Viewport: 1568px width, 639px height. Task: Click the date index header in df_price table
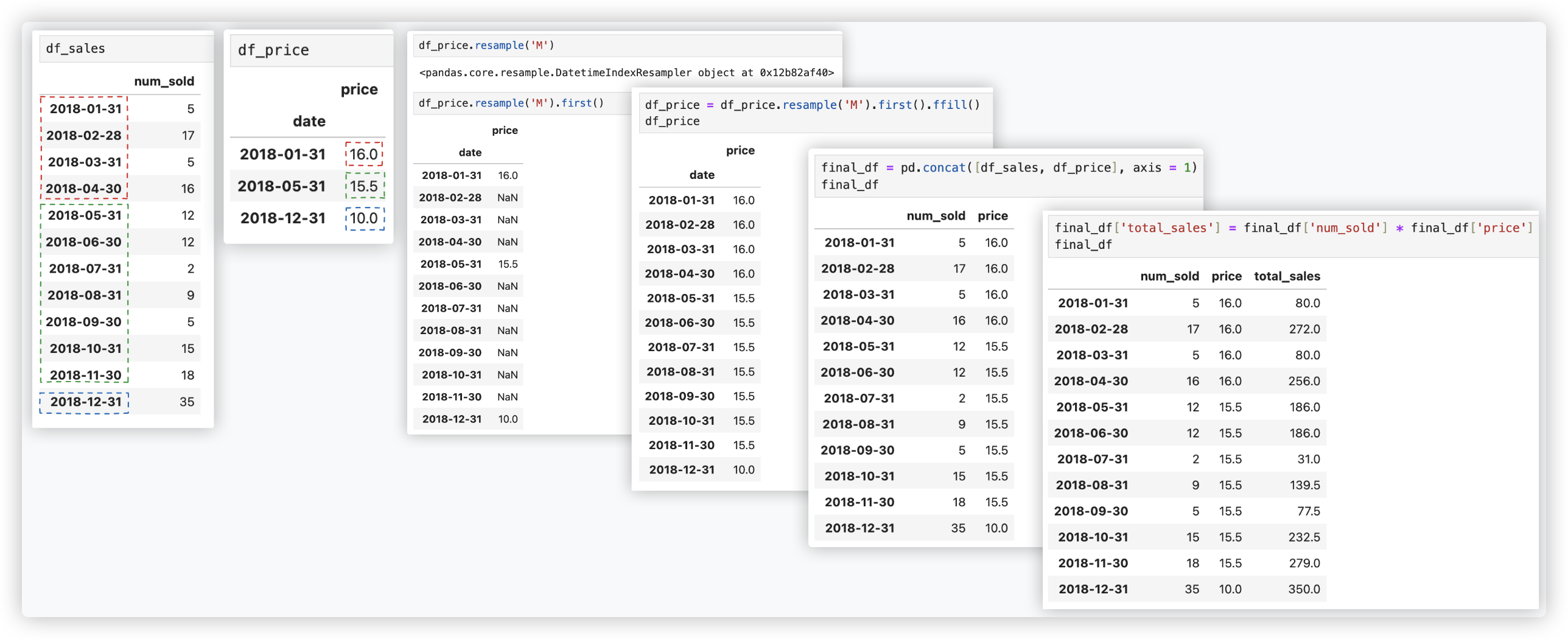pyautogui.click(x=309, y=121)
